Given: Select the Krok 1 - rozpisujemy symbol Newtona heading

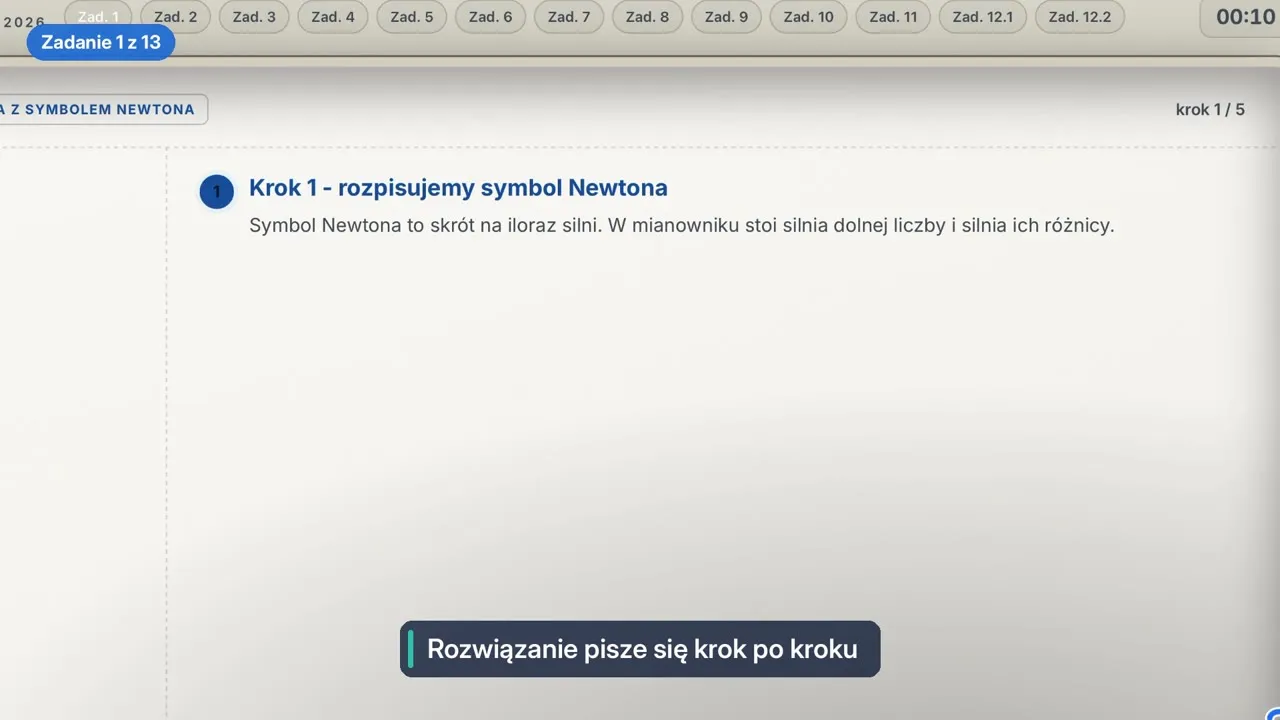Looking at the screenshot, I should pyautogui.click(x=458, y=188).
